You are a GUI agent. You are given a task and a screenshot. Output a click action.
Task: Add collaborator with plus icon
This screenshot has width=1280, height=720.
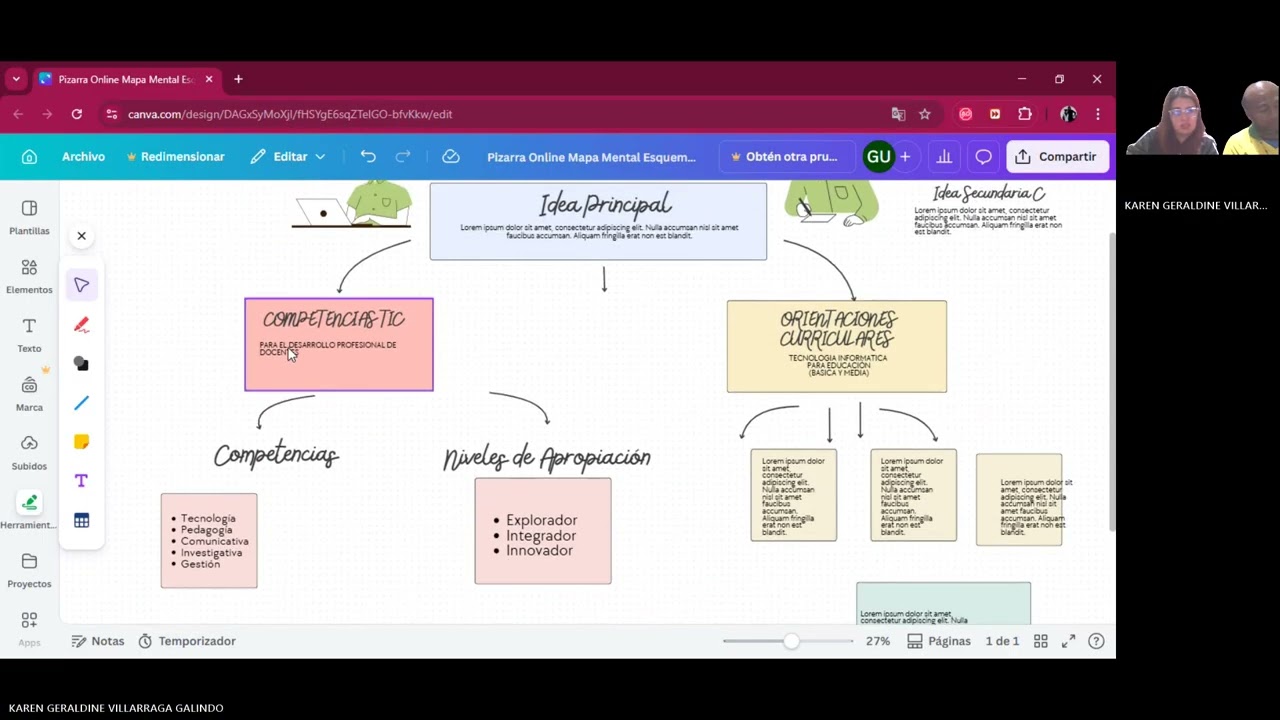[905, 157]
